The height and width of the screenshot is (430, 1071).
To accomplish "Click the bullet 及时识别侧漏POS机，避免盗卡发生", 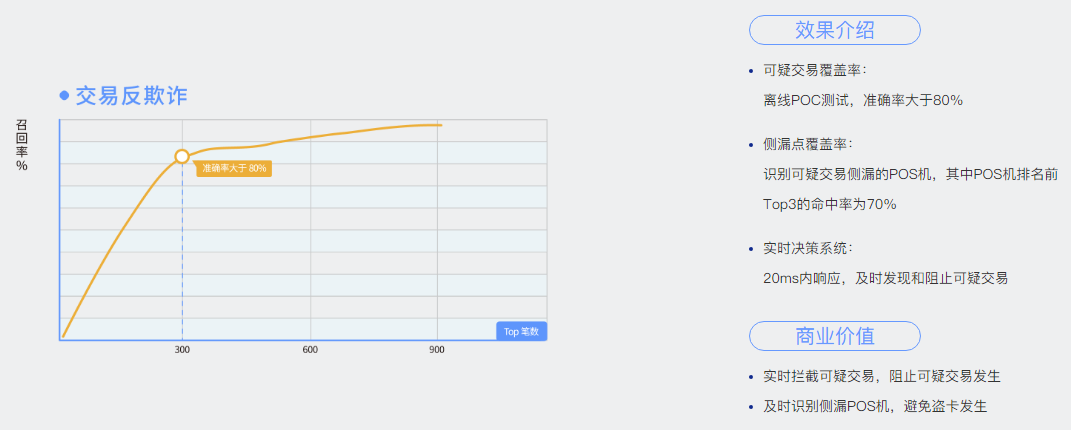I will click(x=875, y=406).
